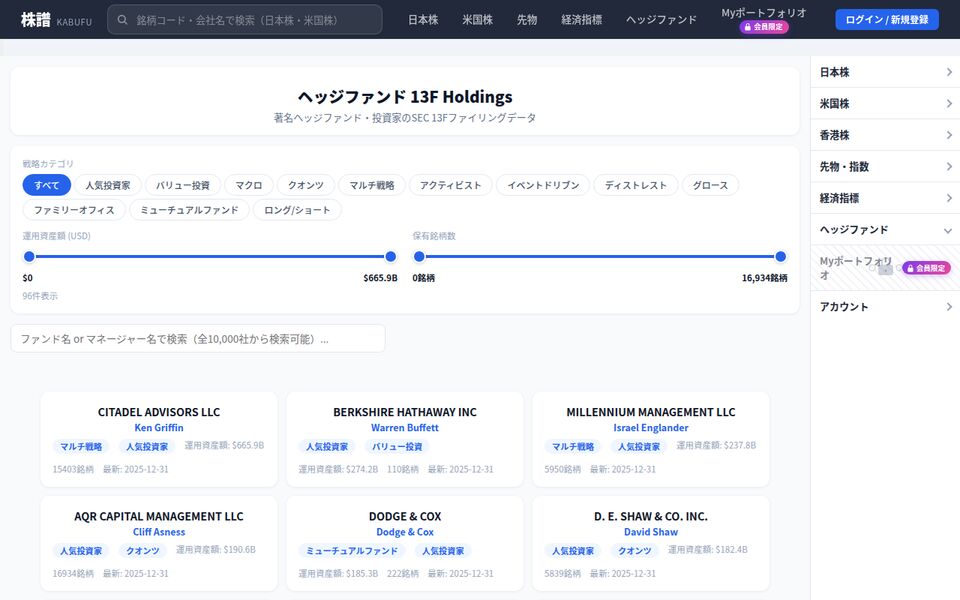Click 保有銘柄数 slider maximum handle
The height and width of the screenshot is (600, 960).
tap(781, 257)
